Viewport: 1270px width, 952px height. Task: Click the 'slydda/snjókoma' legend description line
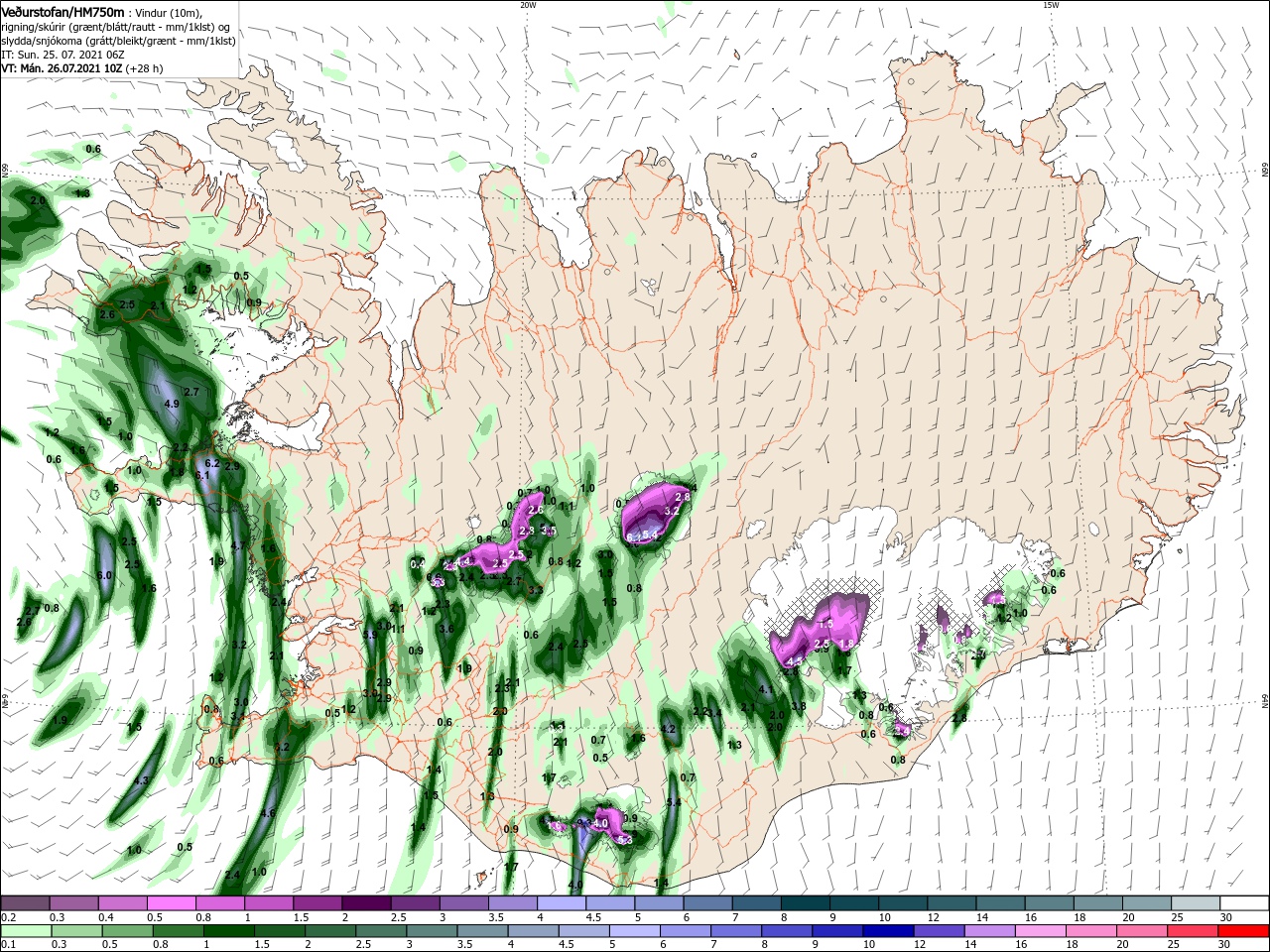click(x=118, y=41)
